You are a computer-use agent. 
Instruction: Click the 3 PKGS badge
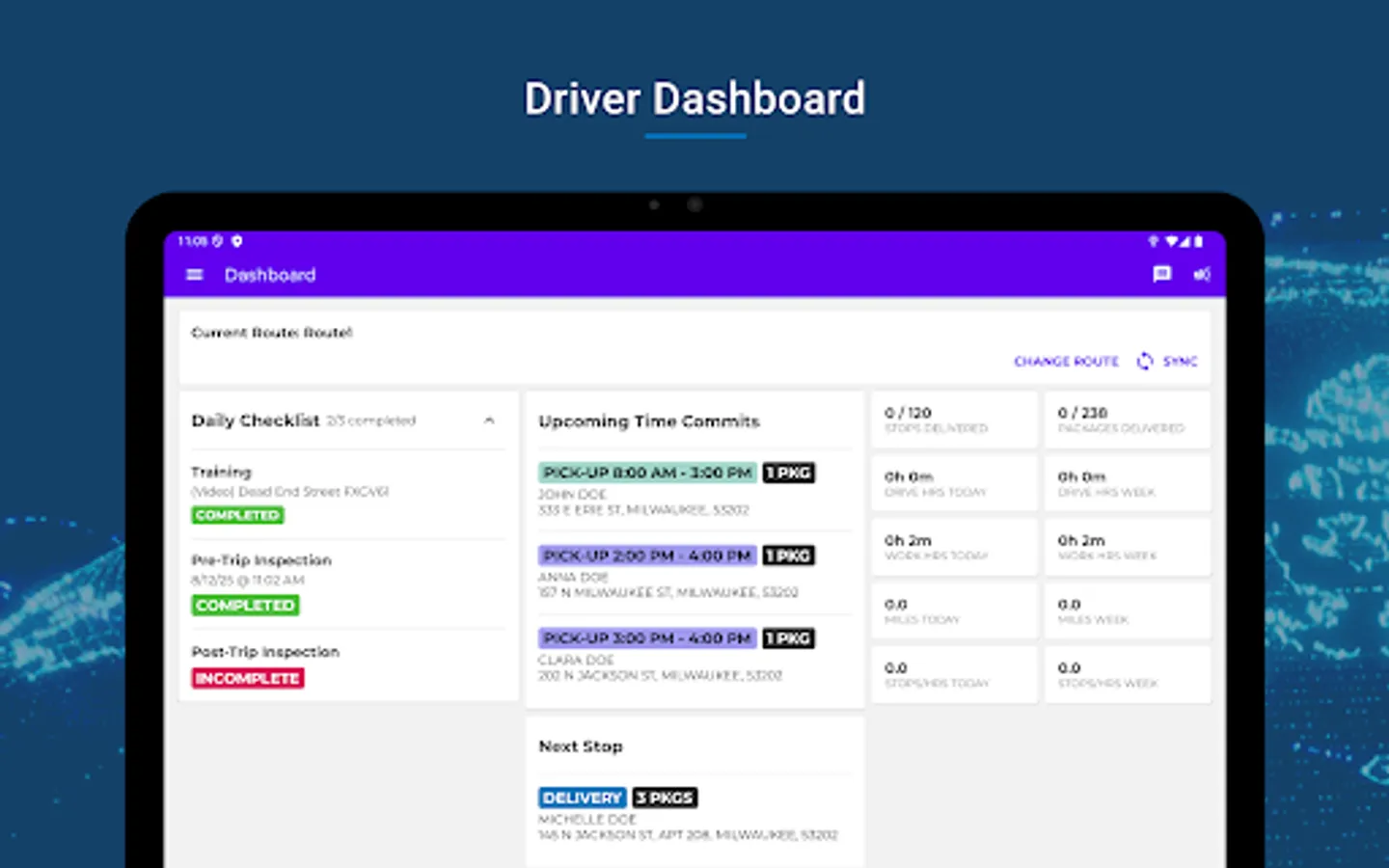click(x=665, y=798)
